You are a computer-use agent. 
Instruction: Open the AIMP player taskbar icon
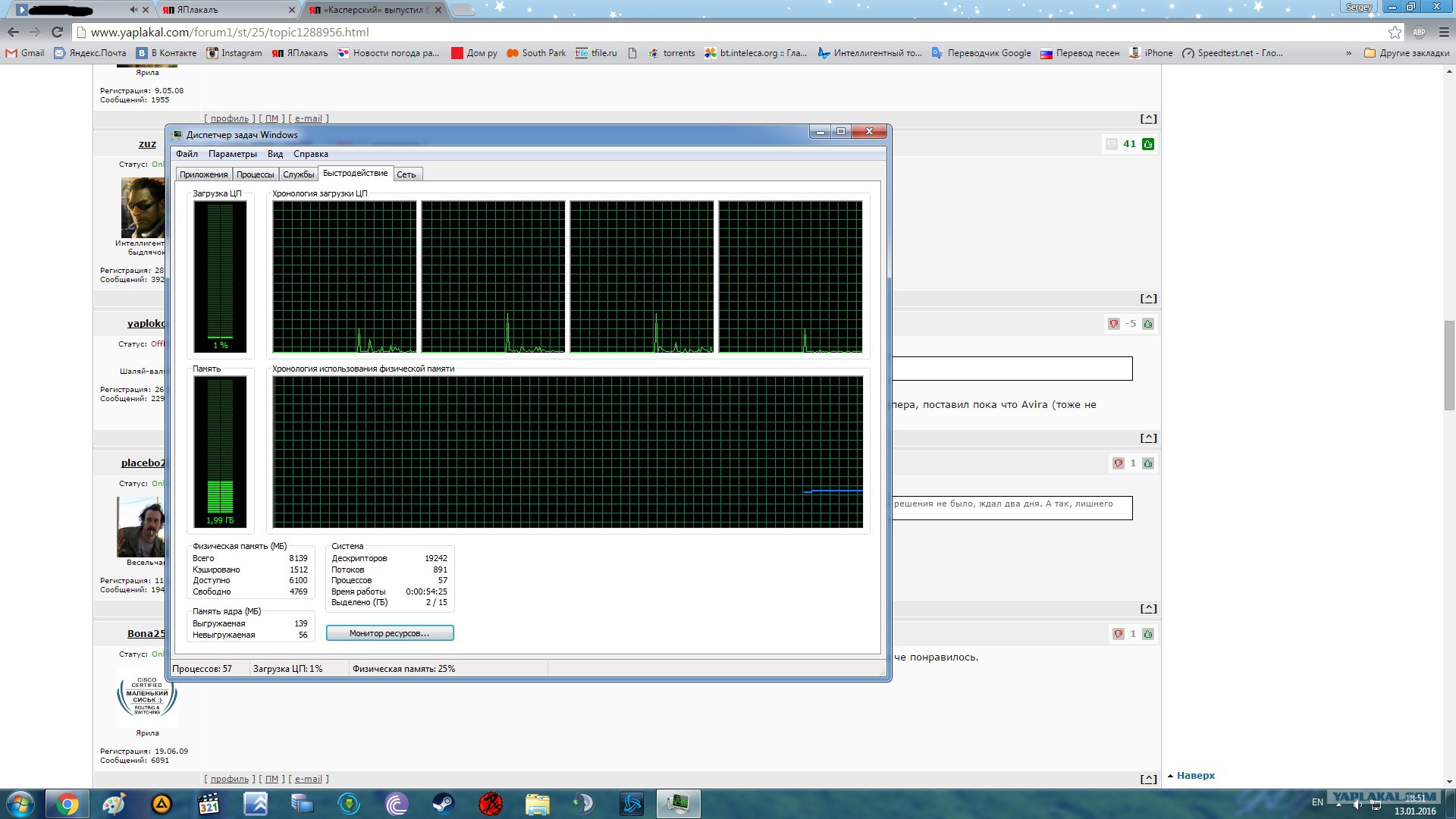(x=162, y=804)
